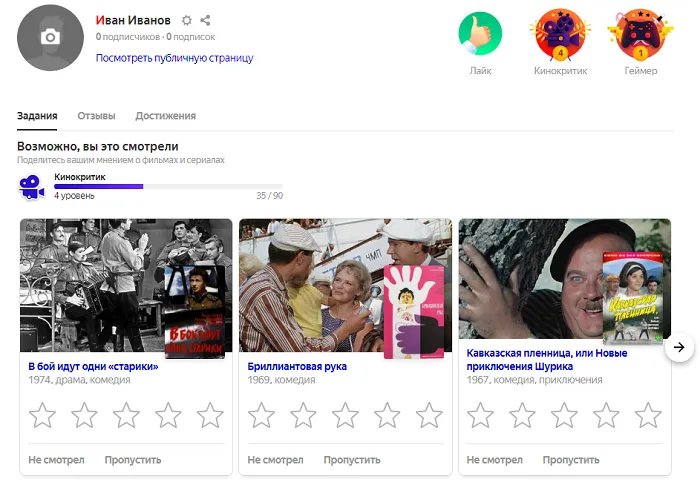
Task: Open the Достижения tab
Action: pyautogui.click(x=165, y=116)
